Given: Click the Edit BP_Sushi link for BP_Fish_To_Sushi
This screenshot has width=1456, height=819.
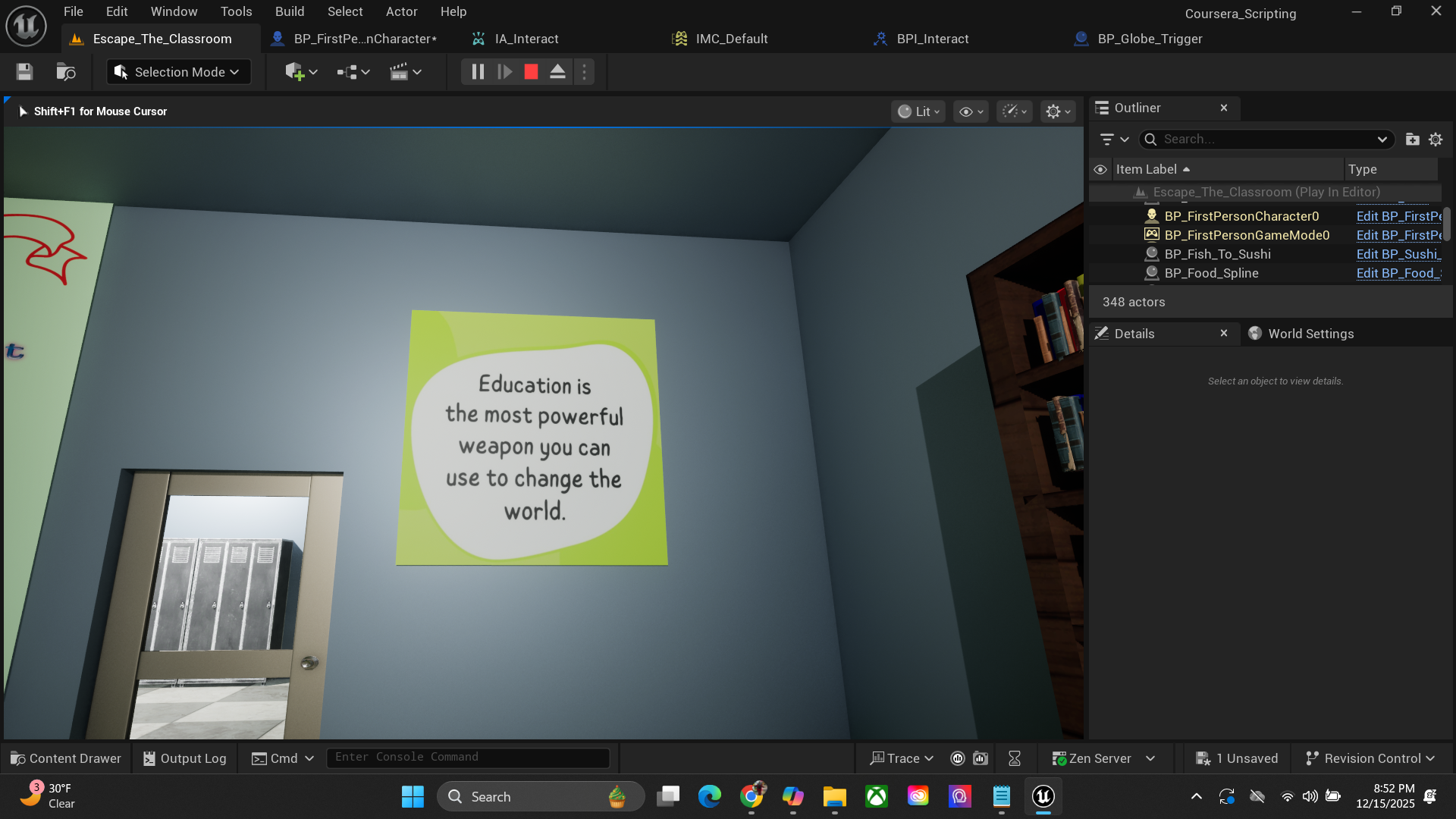Looking at the screenshot, I should pyautogui.click(x=1398, y=254).
